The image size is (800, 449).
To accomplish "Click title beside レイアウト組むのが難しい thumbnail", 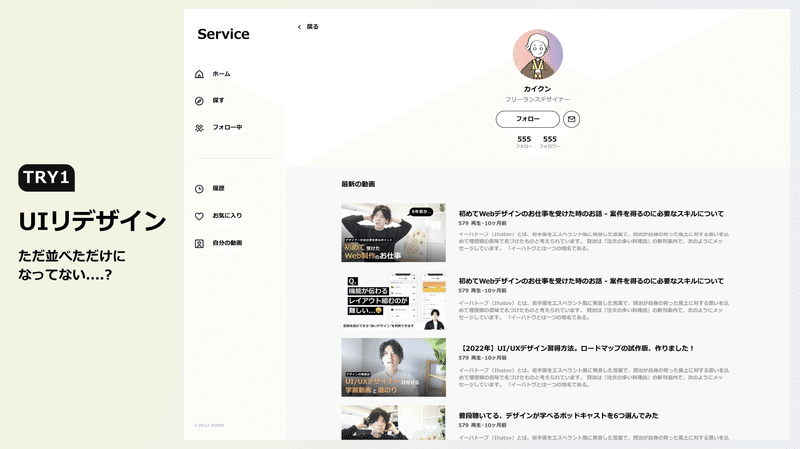I will coord(591,281).
